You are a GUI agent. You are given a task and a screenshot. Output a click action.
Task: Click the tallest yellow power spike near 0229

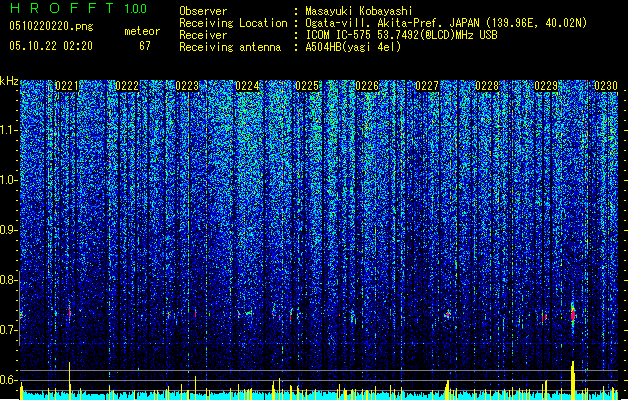point(573,380)
